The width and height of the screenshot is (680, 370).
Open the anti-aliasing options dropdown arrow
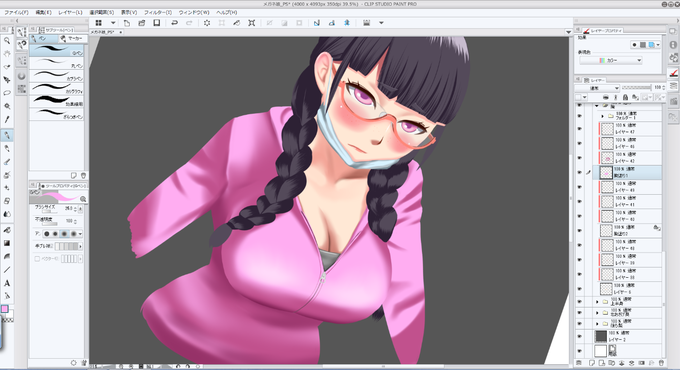tap(81, 234)
